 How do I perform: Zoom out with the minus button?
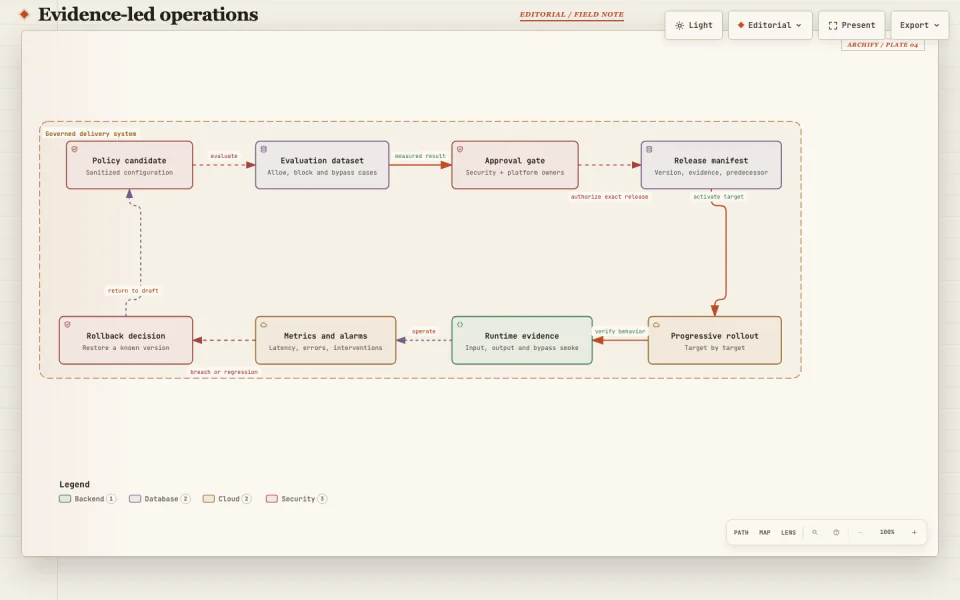[x=860, y=533]
